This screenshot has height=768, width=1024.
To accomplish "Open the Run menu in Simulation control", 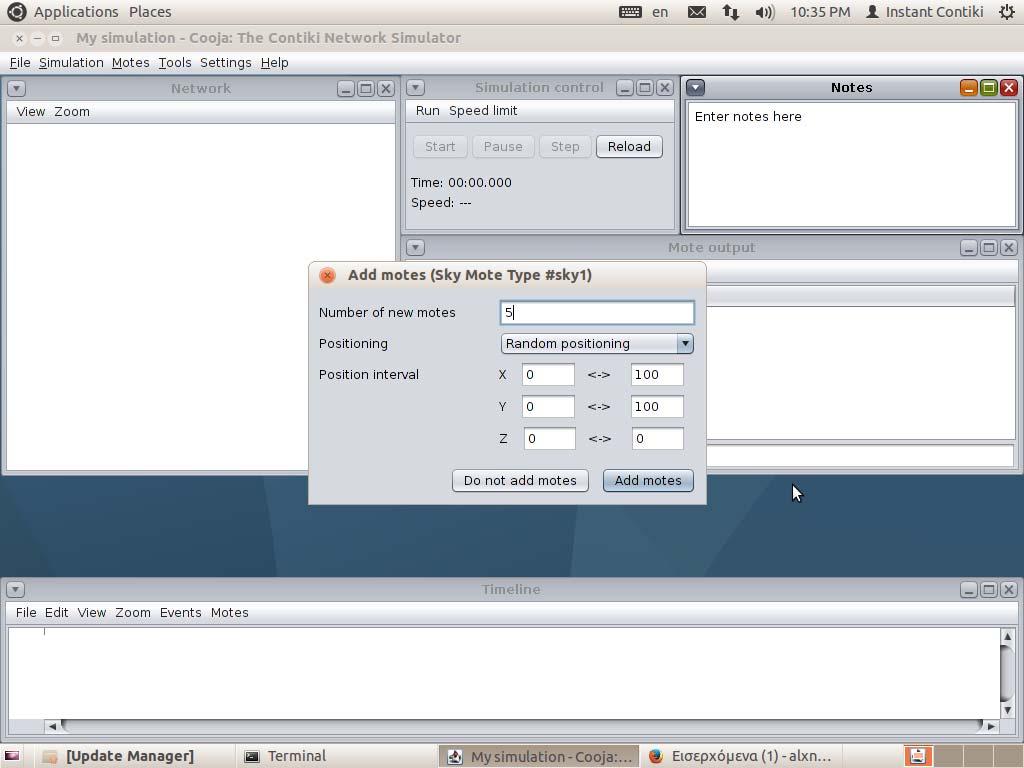I will [x=428, y=111].
